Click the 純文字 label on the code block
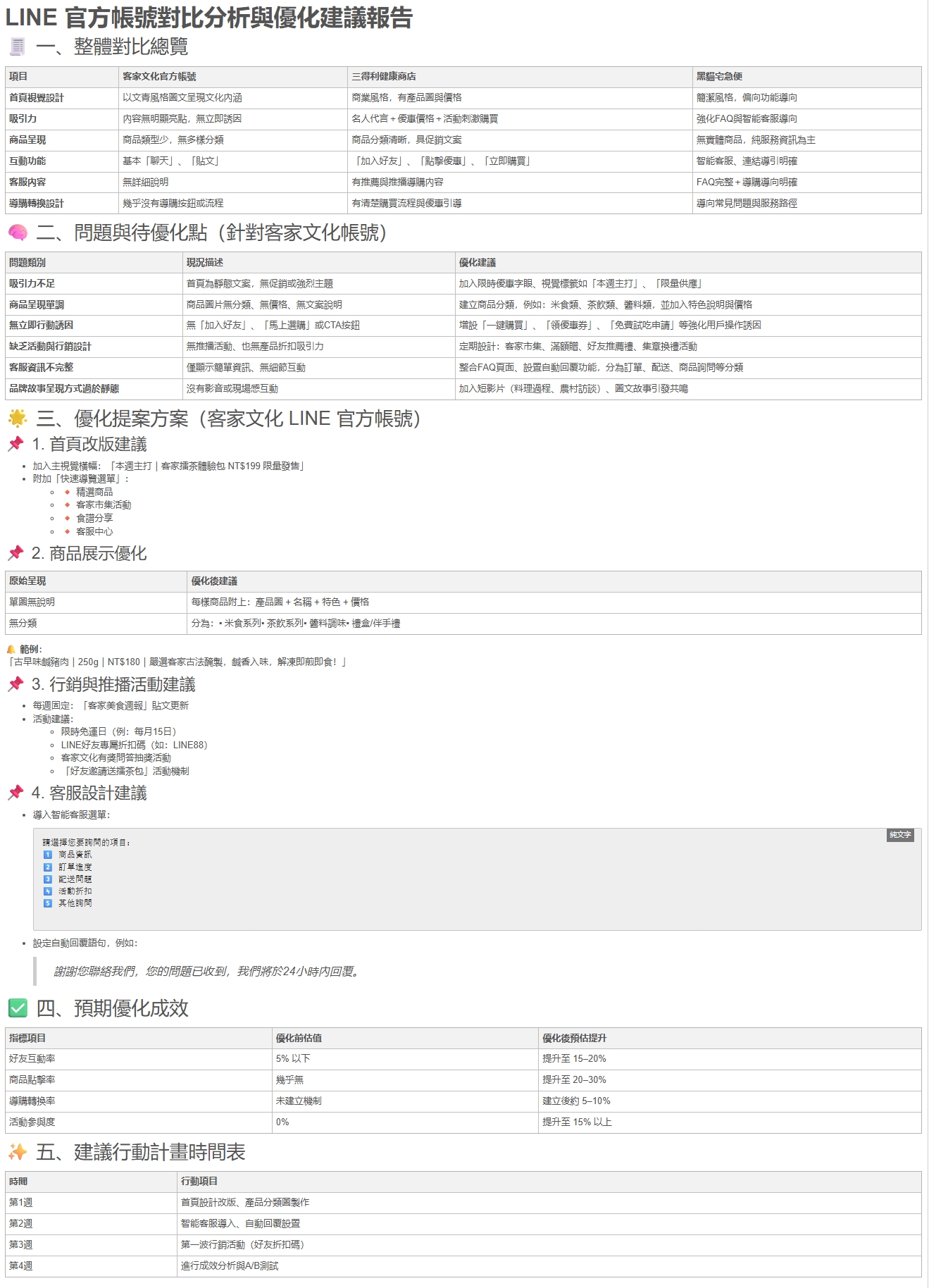This screenshot has height=1288, width=929. pos(899,835)
